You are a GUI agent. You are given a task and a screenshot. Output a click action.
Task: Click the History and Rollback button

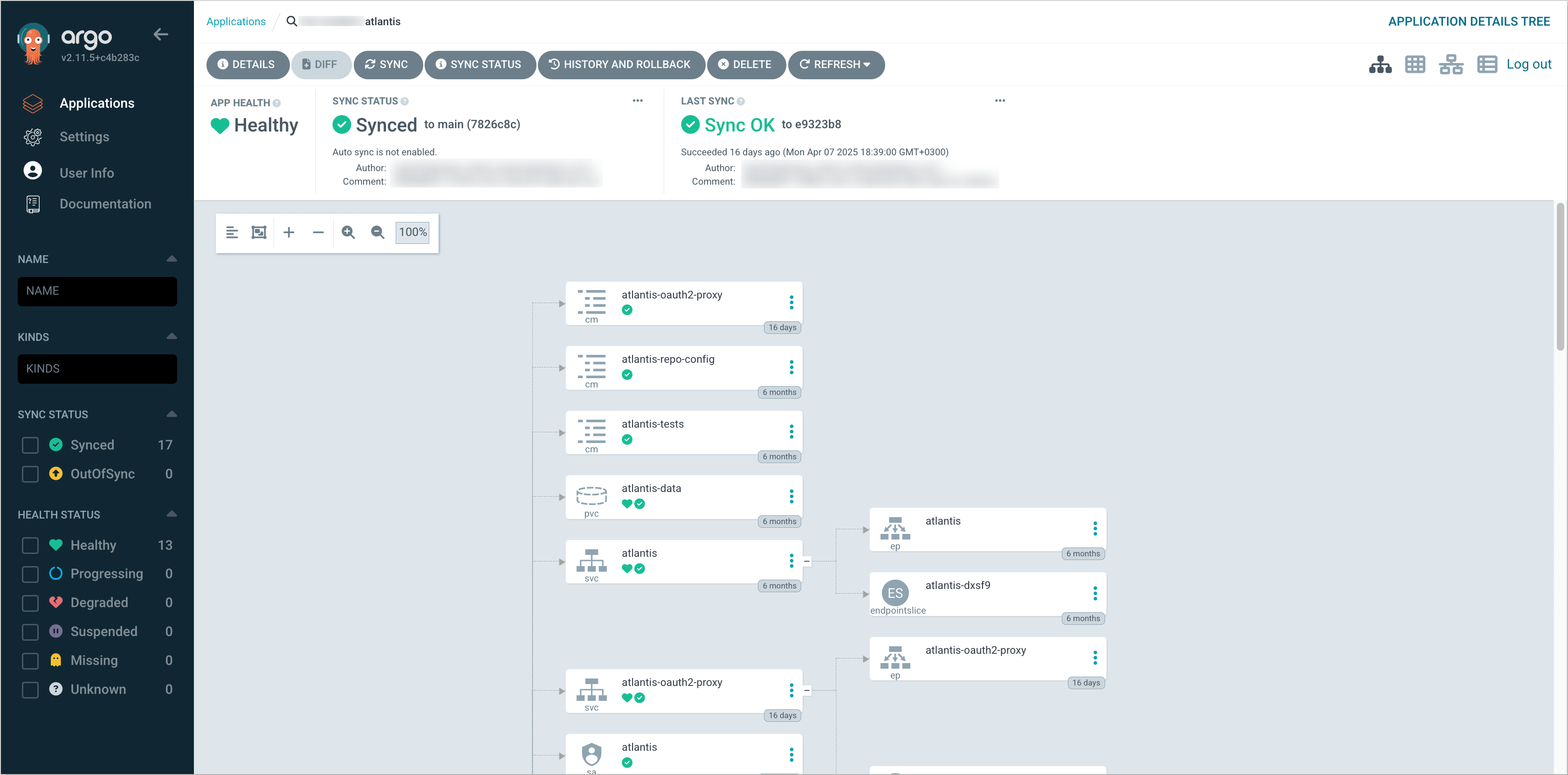click(x=620, y=64)
